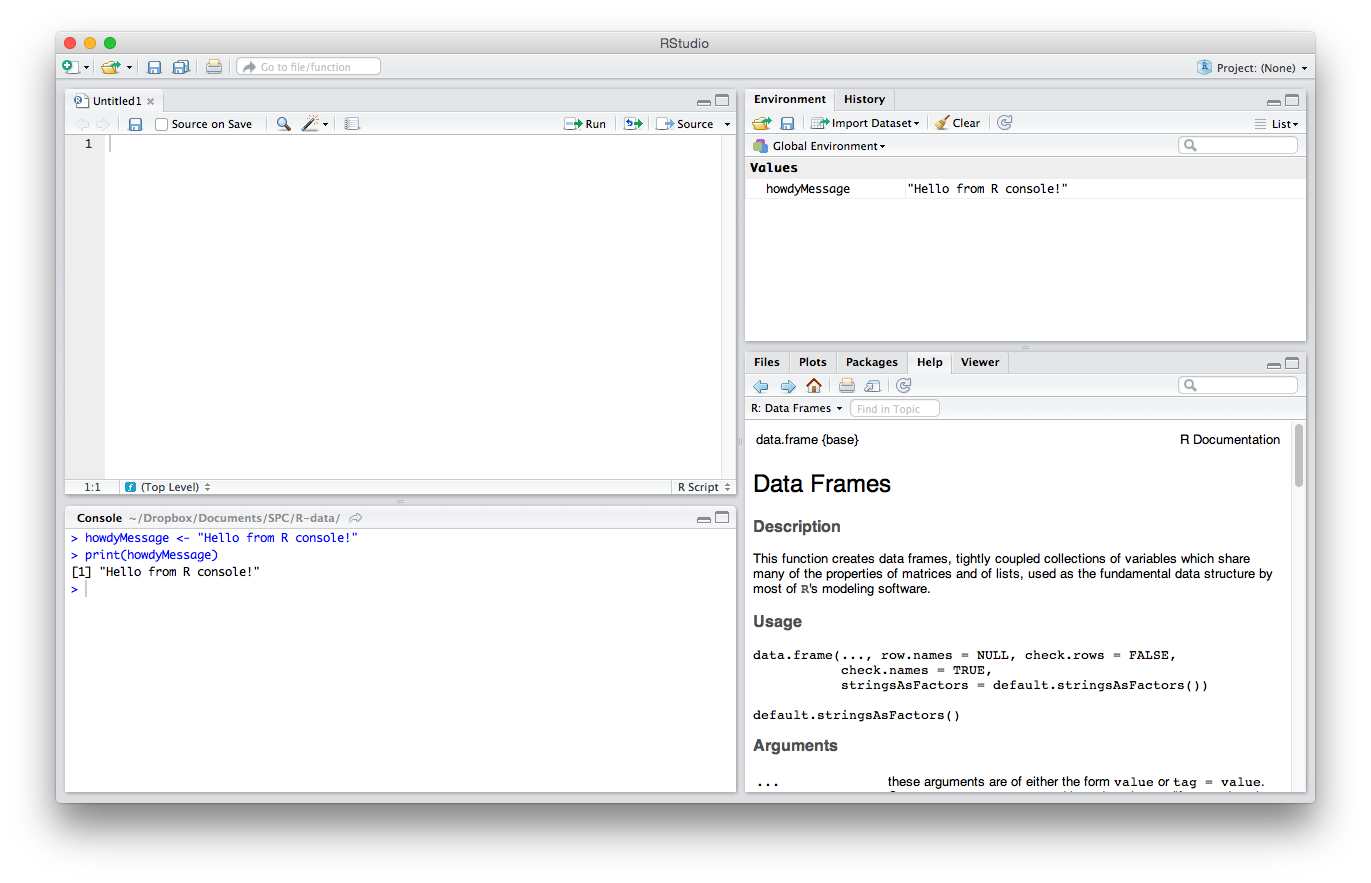Maximize the source editor pane

722,101
